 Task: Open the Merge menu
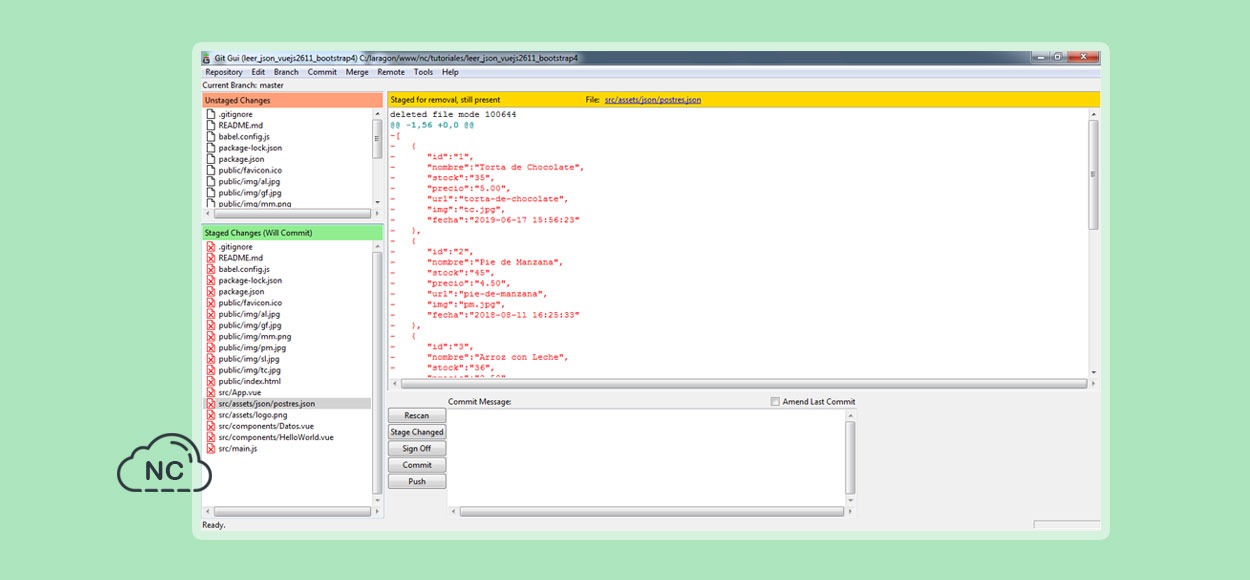click(x=357, y=72)
